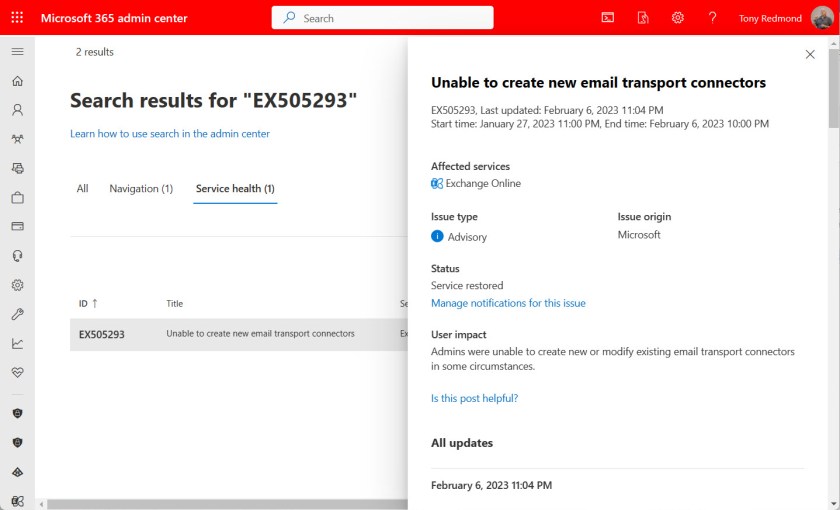Image resolution: width=840 pixels, height=510 pixels.
Task: Go to Home in sidebar
Action: pos(17,81)
